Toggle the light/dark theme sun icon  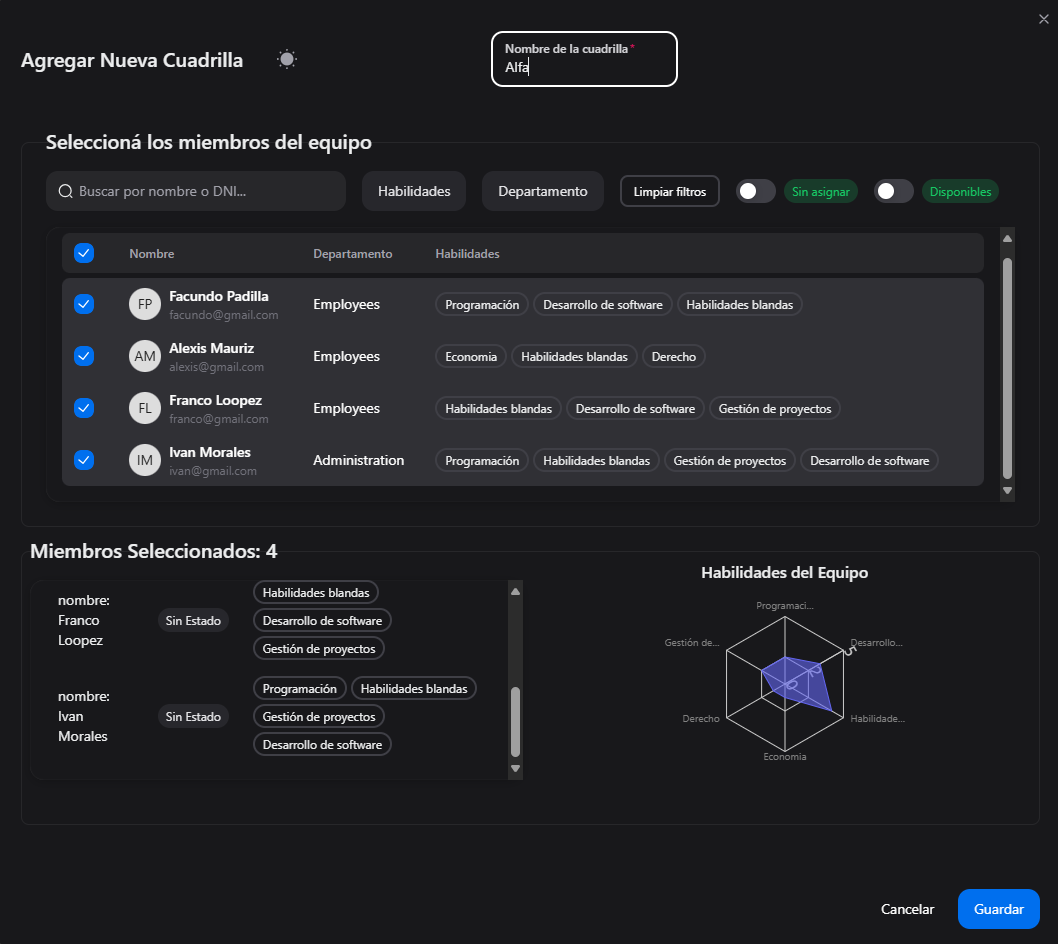click(x=287, y=60)
